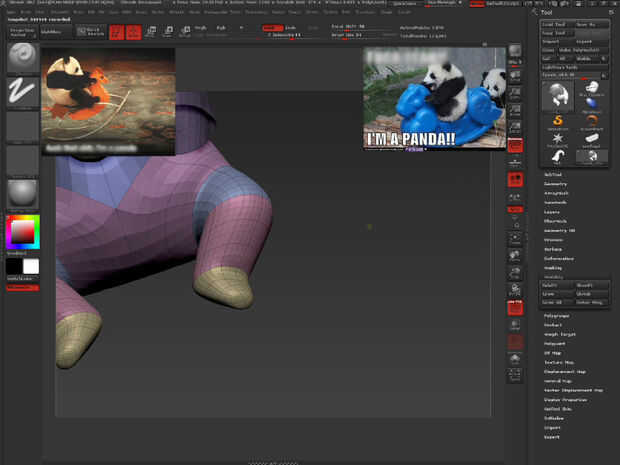620x465 pixels.
Task: Toggle the red Local symmetry button
Action: pyautogui.click(x=515, y=180)
